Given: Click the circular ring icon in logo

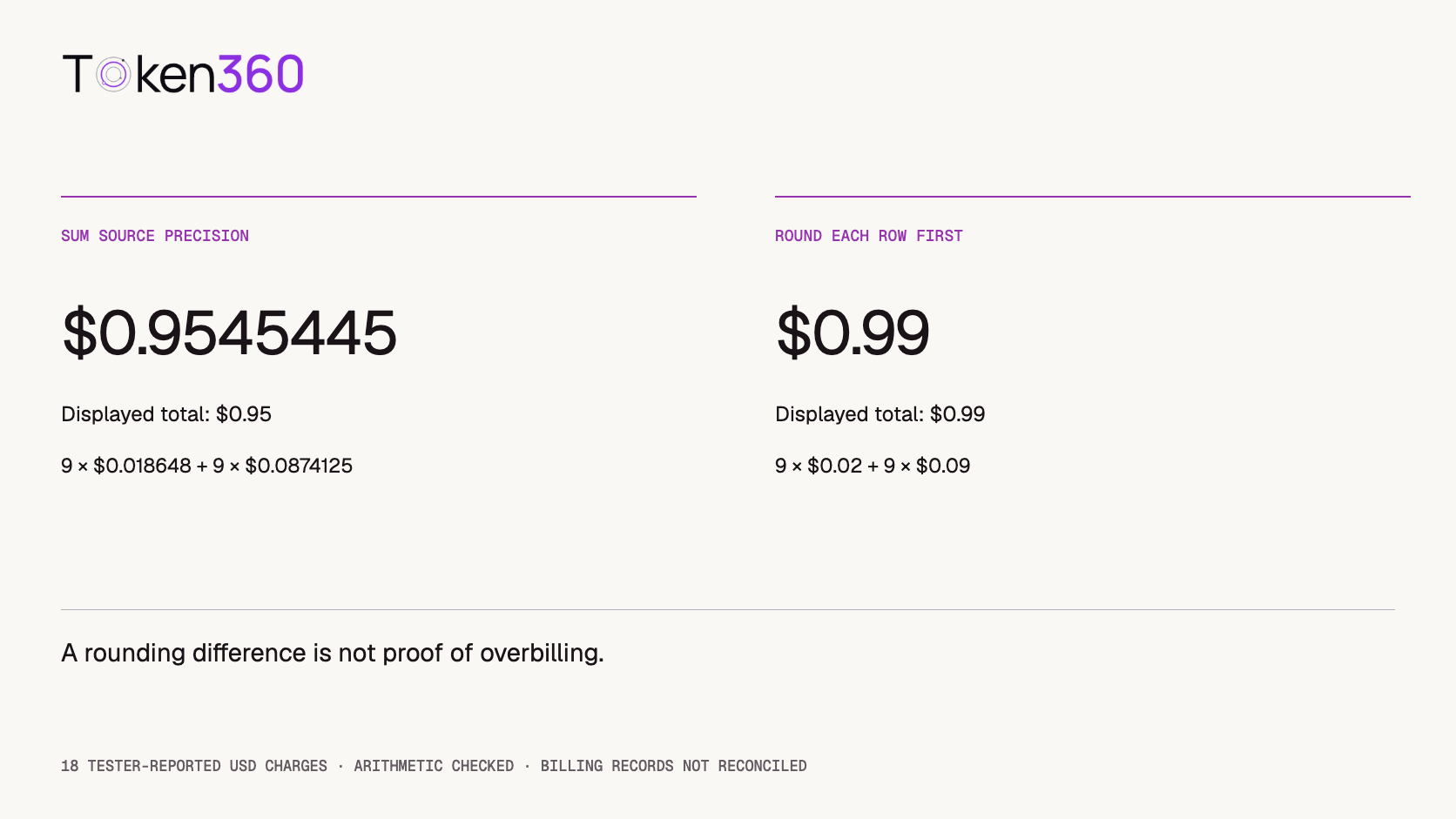Looking at the screenshot, I should 113,75.
